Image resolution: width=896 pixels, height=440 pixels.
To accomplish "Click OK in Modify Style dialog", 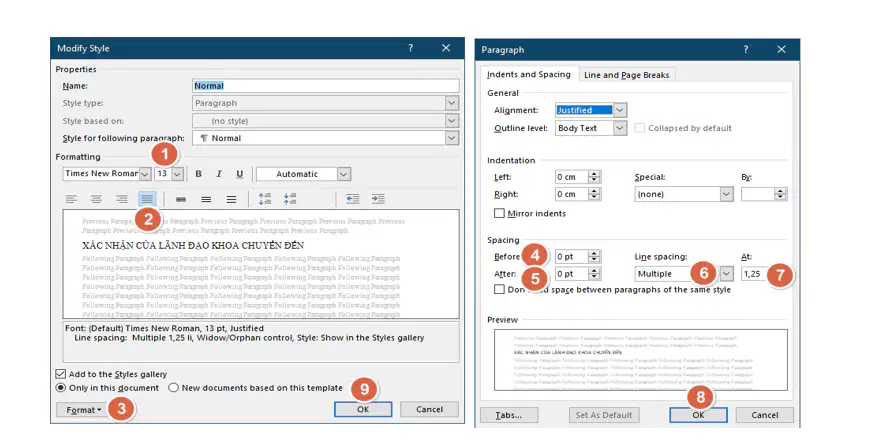I will 363,409.
